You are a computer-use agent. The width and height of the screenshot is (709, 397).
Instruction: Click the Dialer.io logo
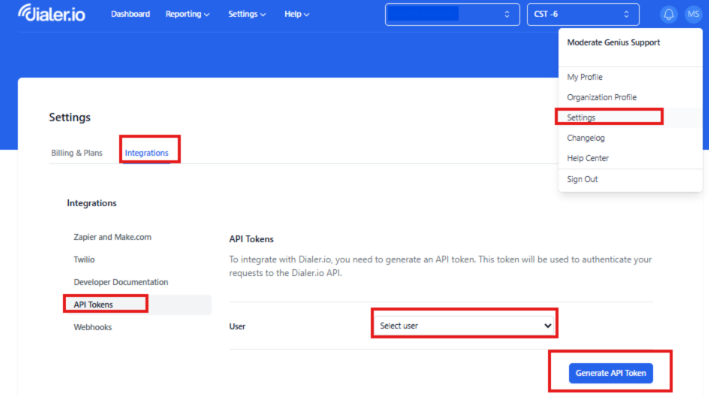pos(52,14)
